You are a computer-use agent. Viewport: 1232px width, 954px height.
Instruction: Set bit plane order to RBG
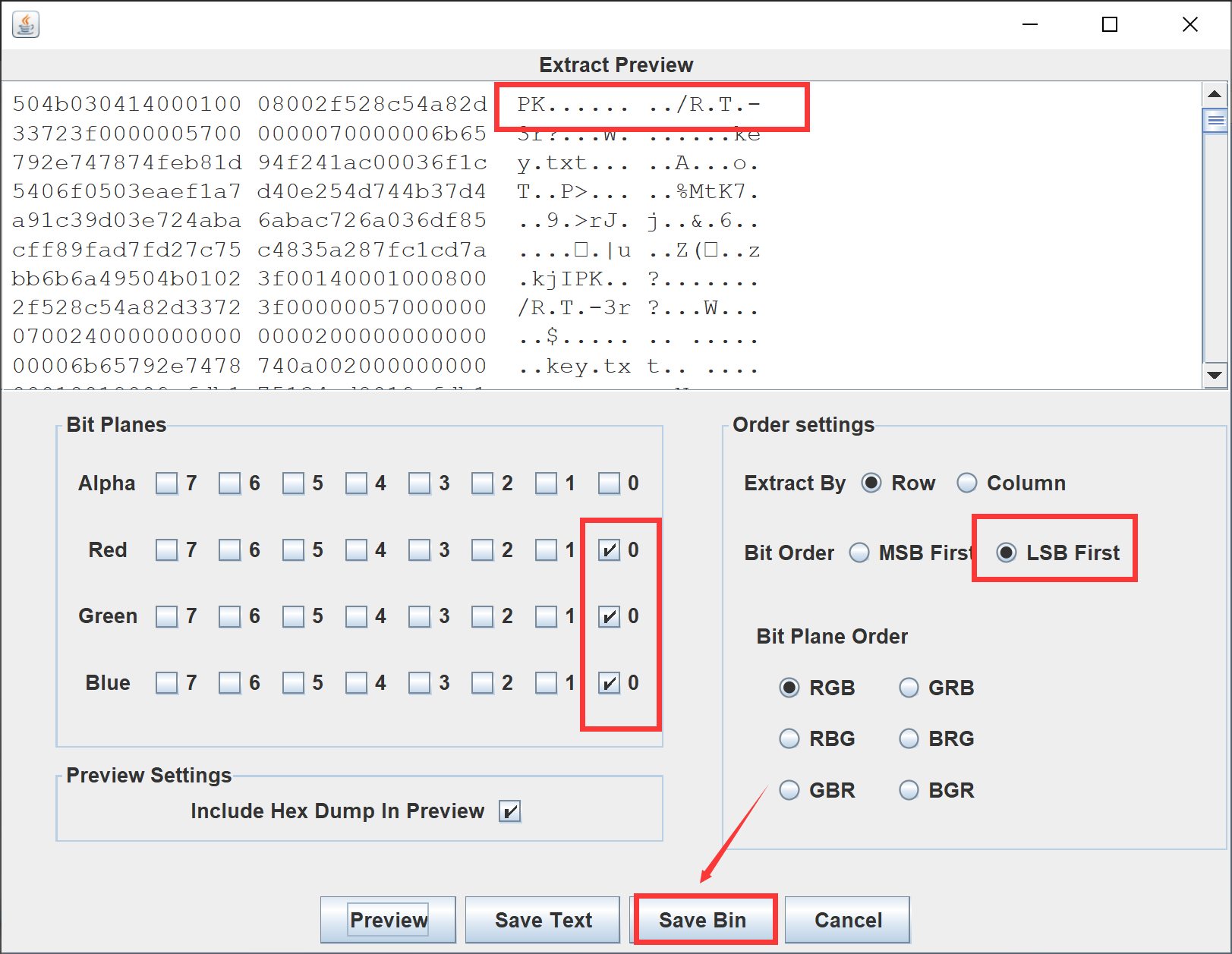789,738
